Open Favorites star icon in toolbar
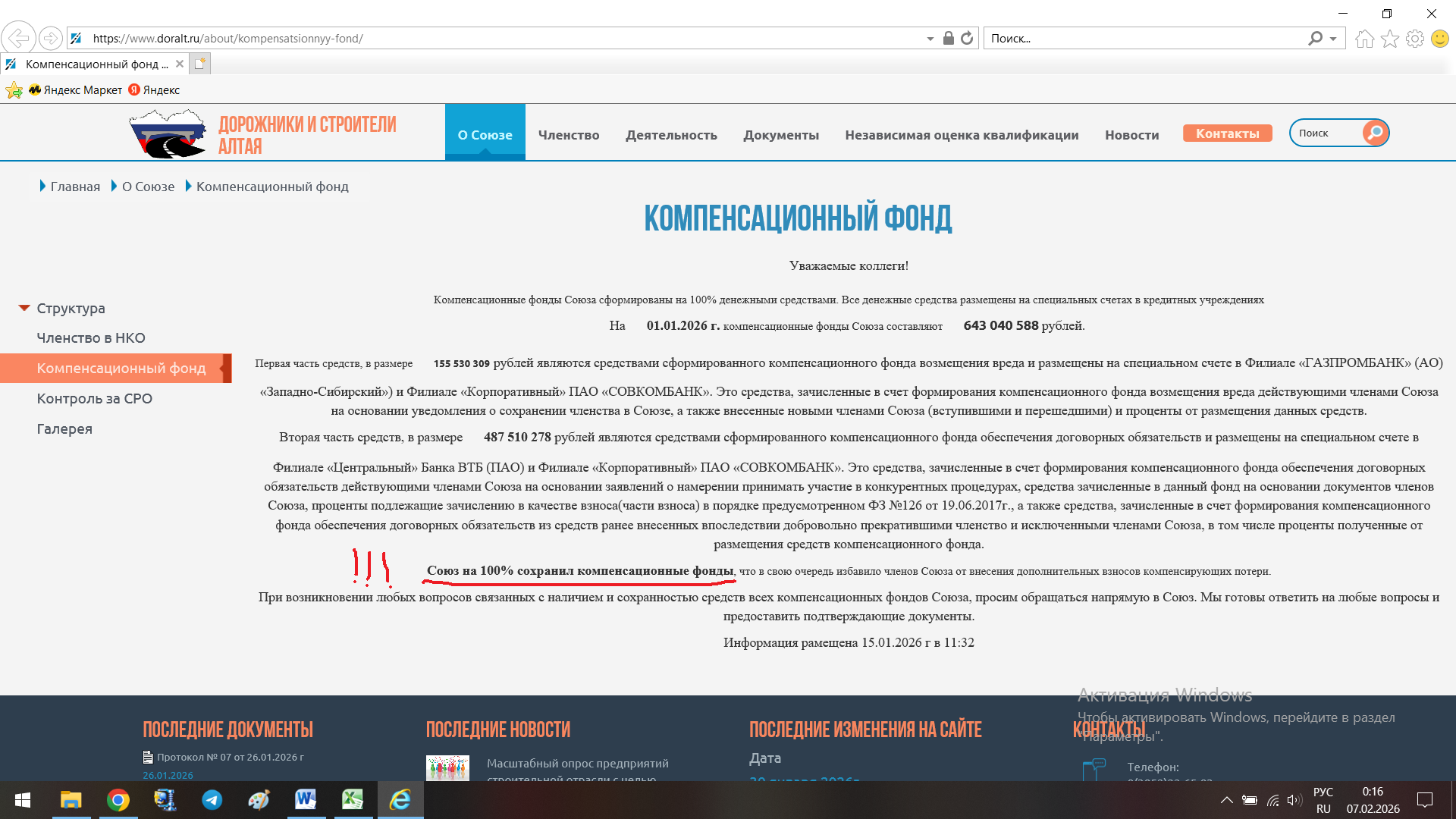This screenshot has height=819, width=1456. pyautogui.click(x=1389, y=39)
